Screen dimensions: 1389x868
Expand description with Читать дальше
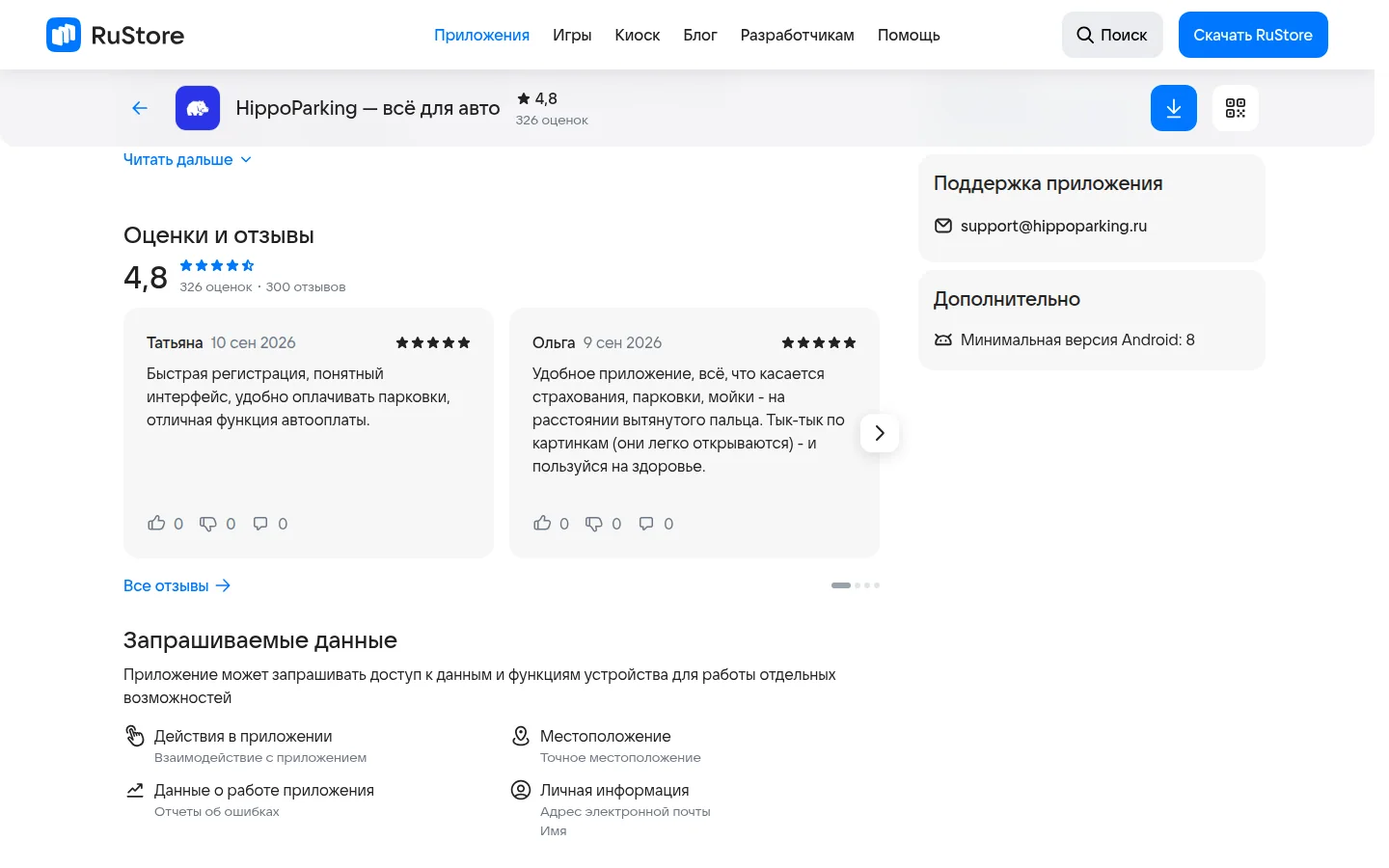(x=187, y=159)
